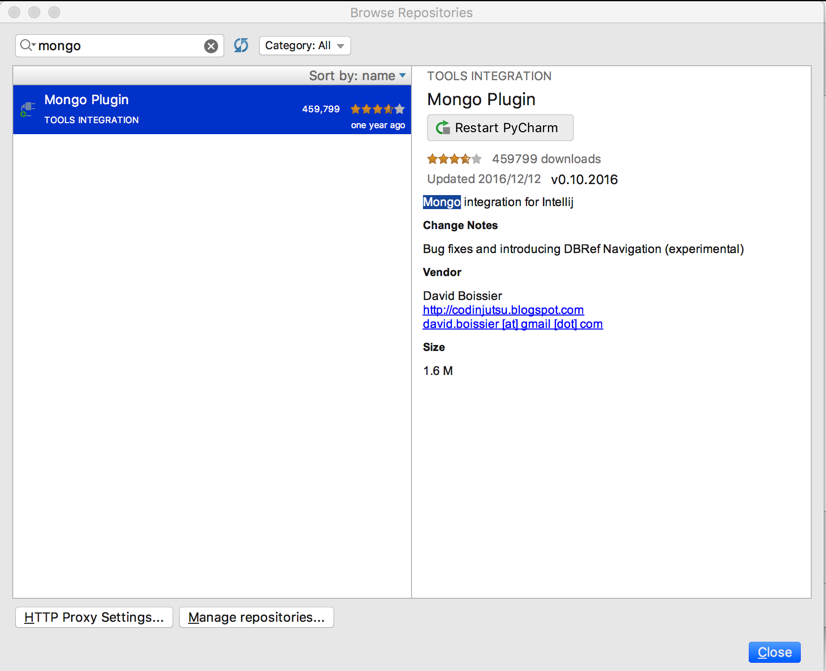Click Manage repositories button
This screenshot has height=671, width=826.
(x=256, y=617)
